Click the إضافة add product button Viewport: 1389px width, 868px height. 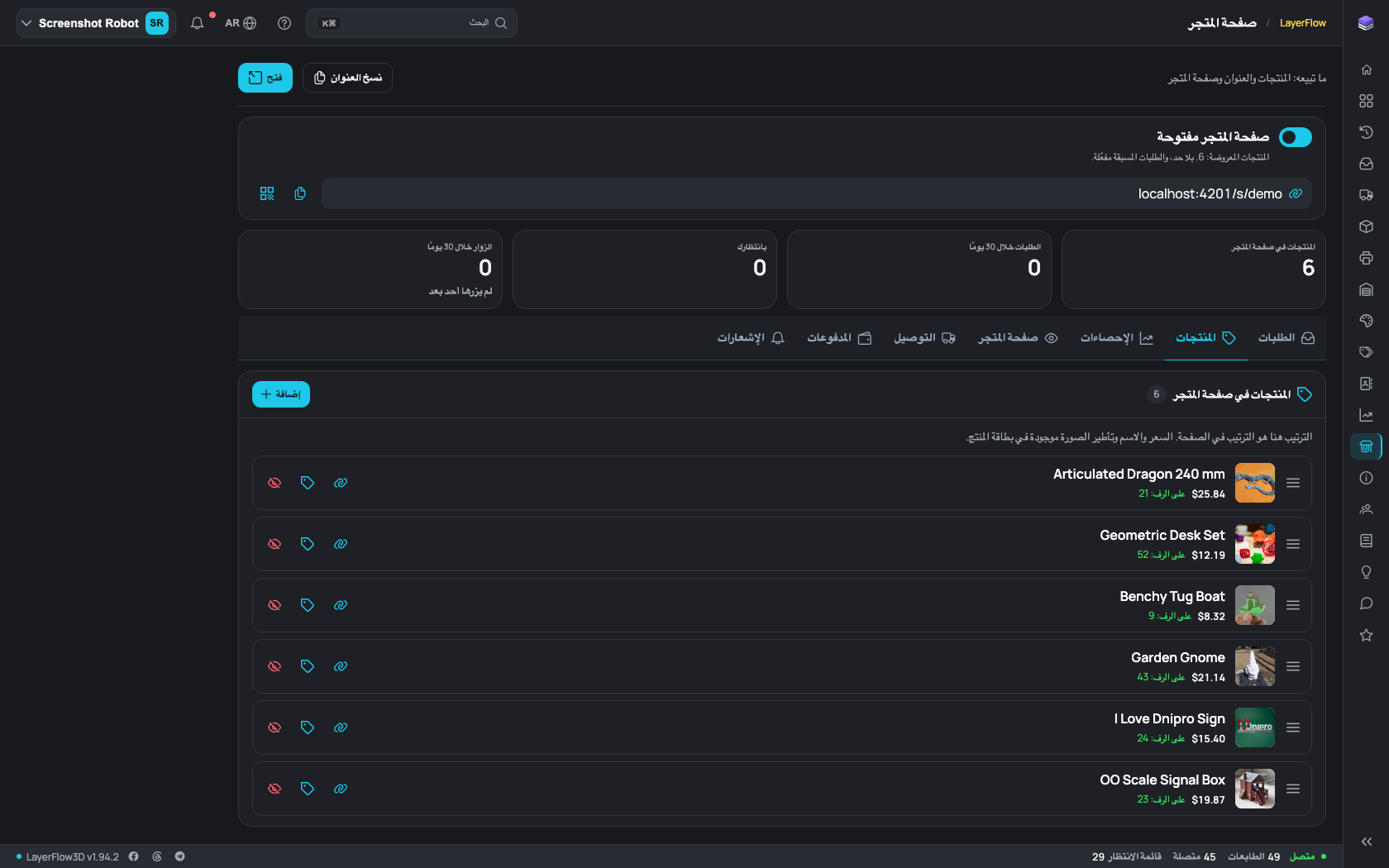coord(281,394)
